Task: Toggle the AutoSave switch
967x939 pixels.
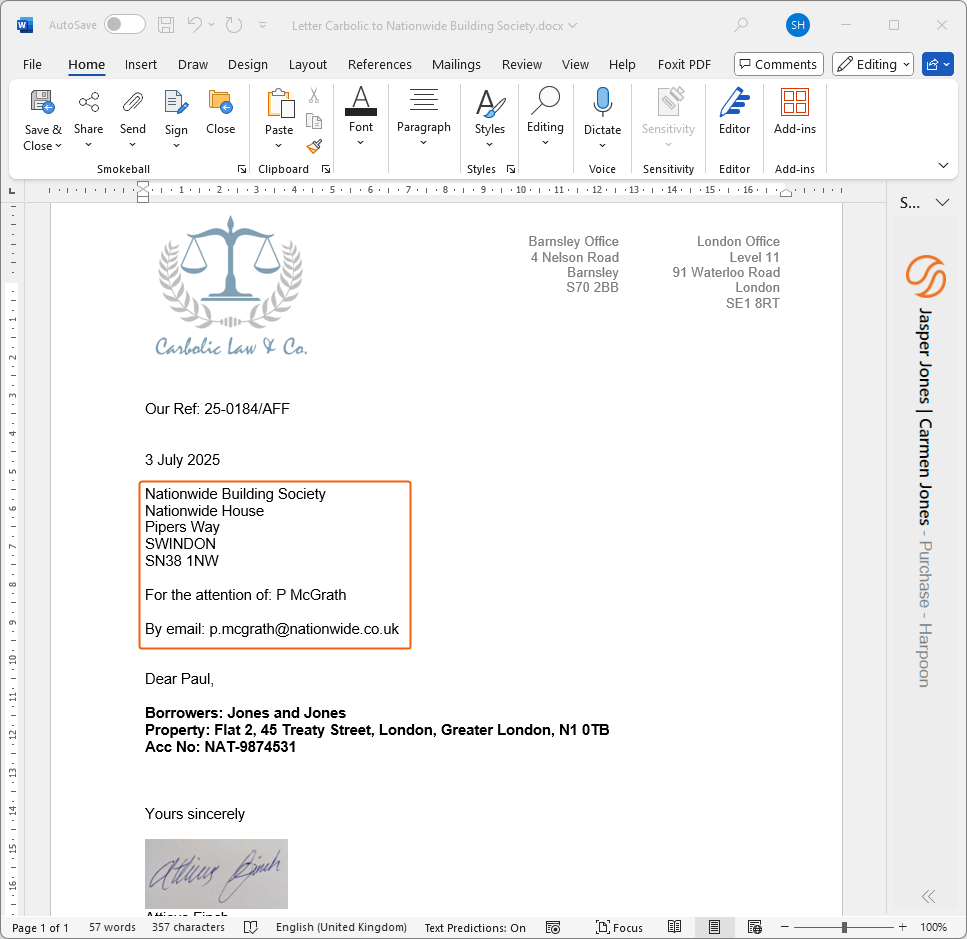Action: pos(125,25)
